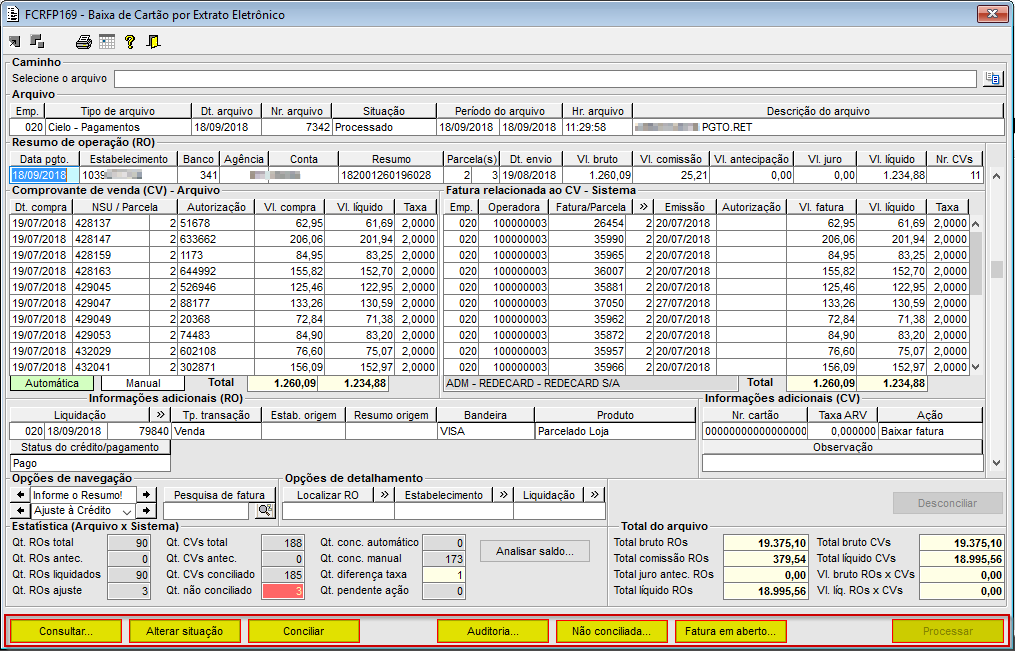Image resolution: width=1015 pixels, height=651 pixels.
Task: Click the Selecione o arquivo path field
Action: pos(545,79)
